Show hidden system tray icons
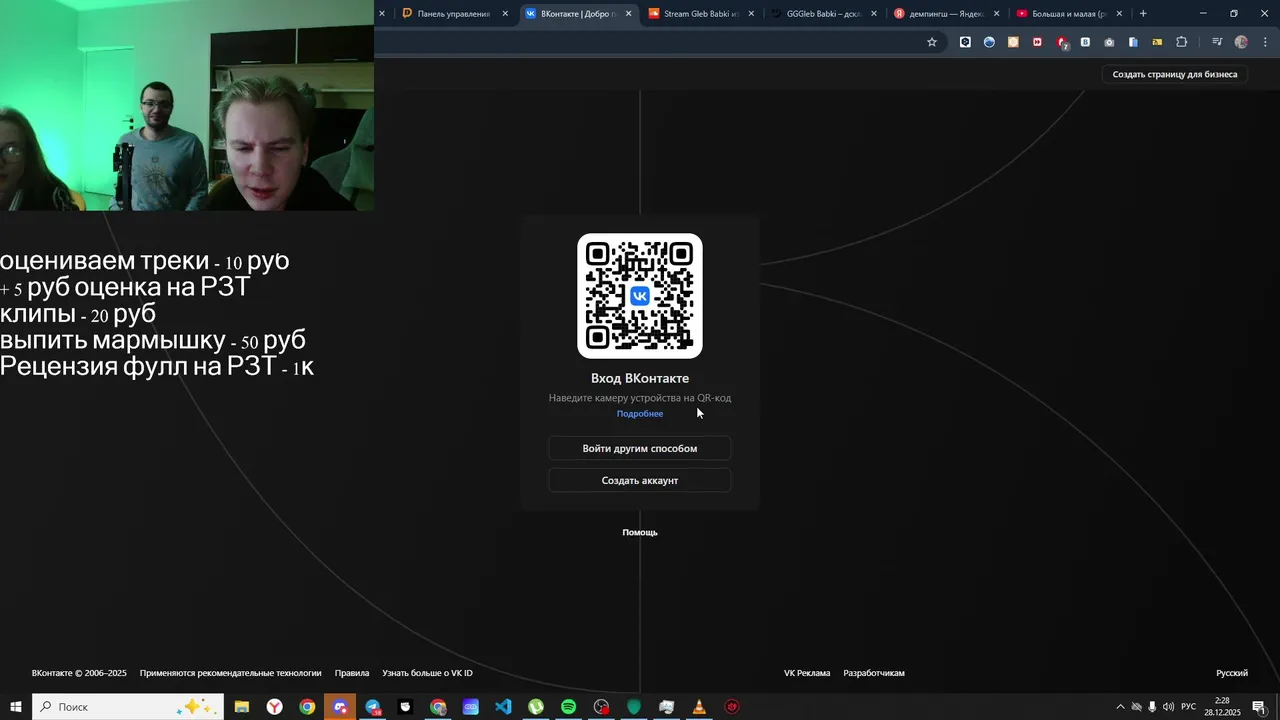Image resolution: width=1280 pixels, height=720 pixels. pos(1120,707)
